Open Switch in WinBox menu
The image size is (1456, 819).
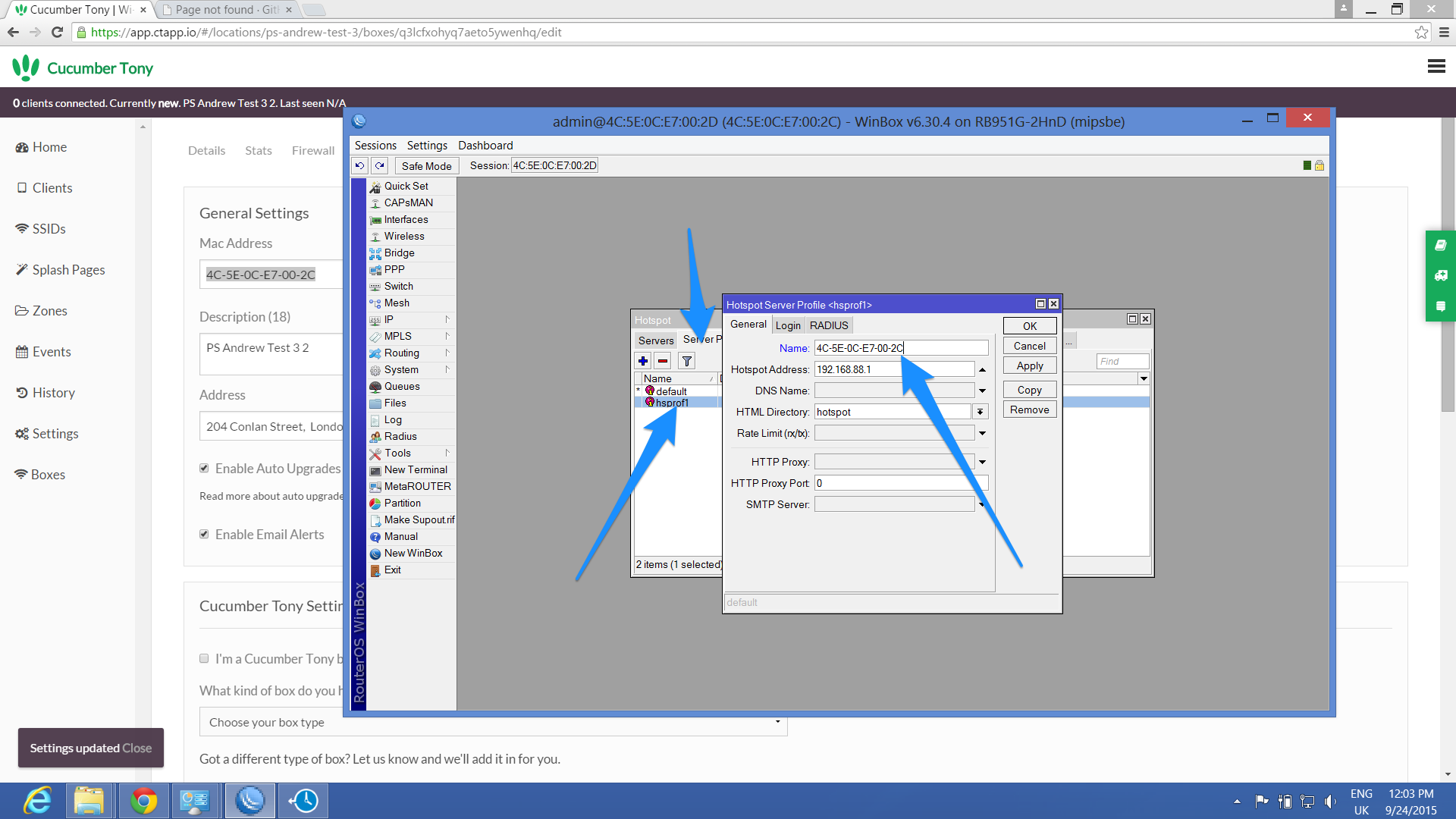pyautogui.click(x=398, y=286)
